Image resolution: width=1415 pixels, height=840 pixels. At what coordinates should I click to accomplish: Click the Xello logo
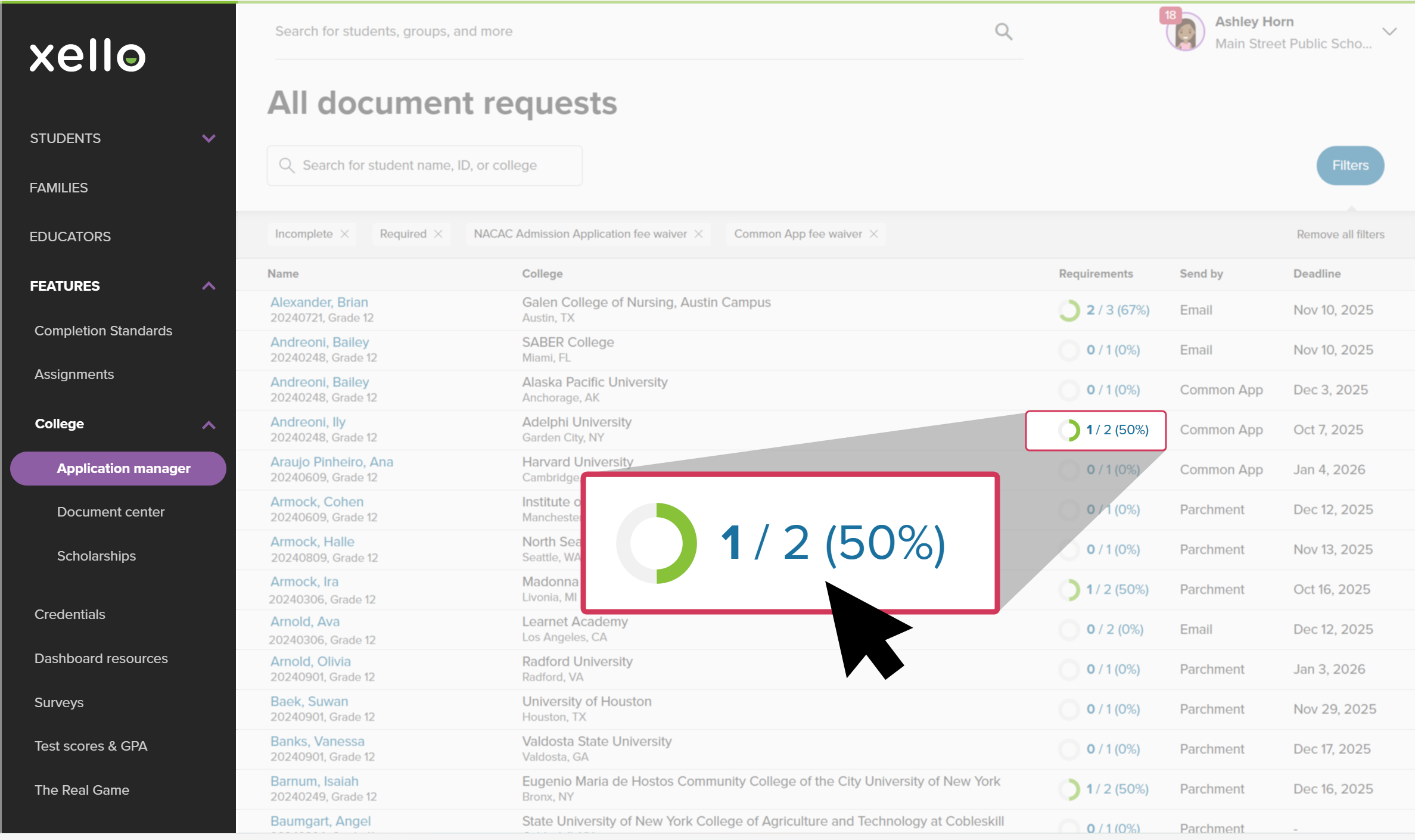[x=88, y=56]
